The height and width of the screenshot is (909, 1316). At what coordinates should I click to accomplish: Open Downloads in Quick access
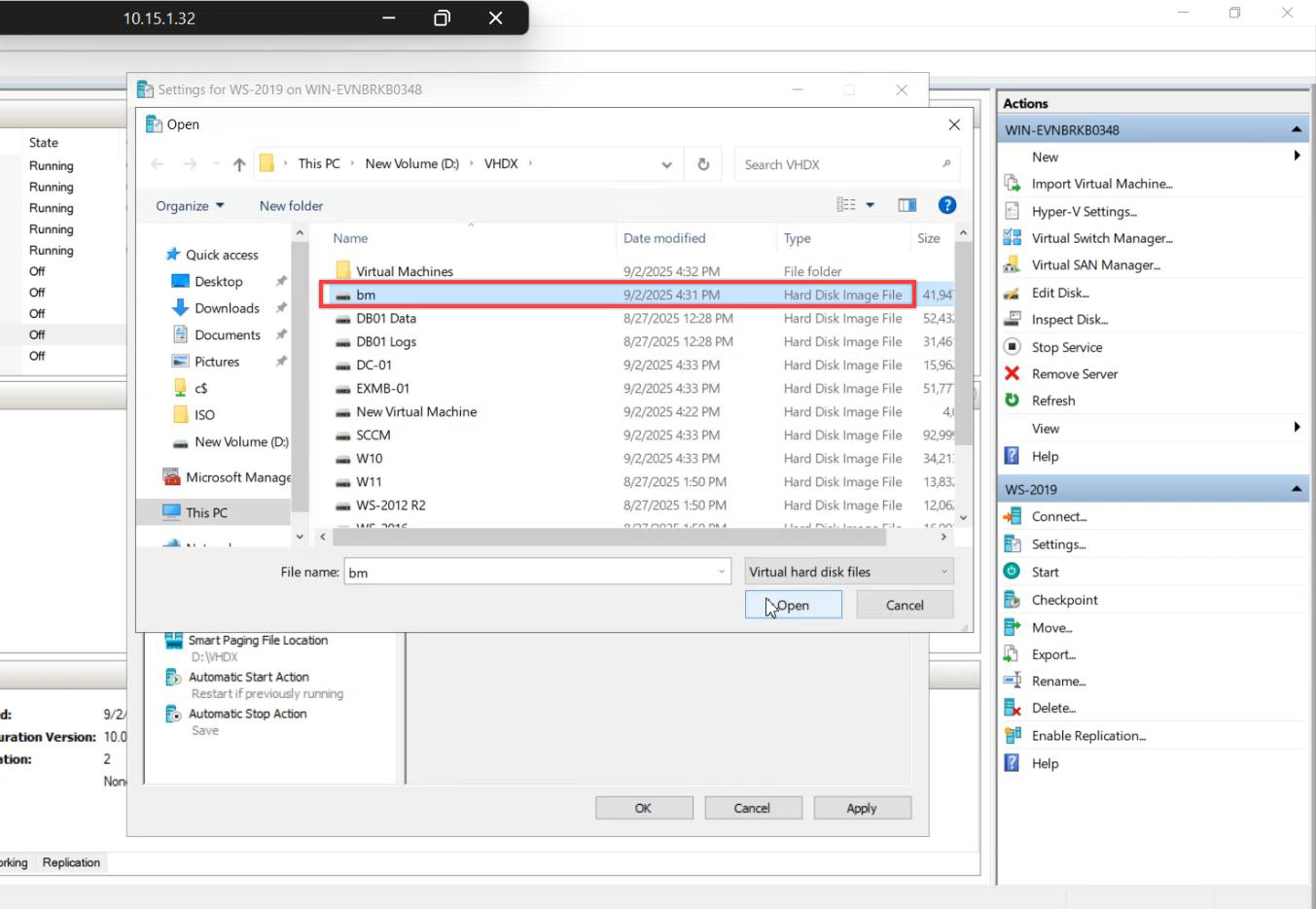click(x=227, y=308)
